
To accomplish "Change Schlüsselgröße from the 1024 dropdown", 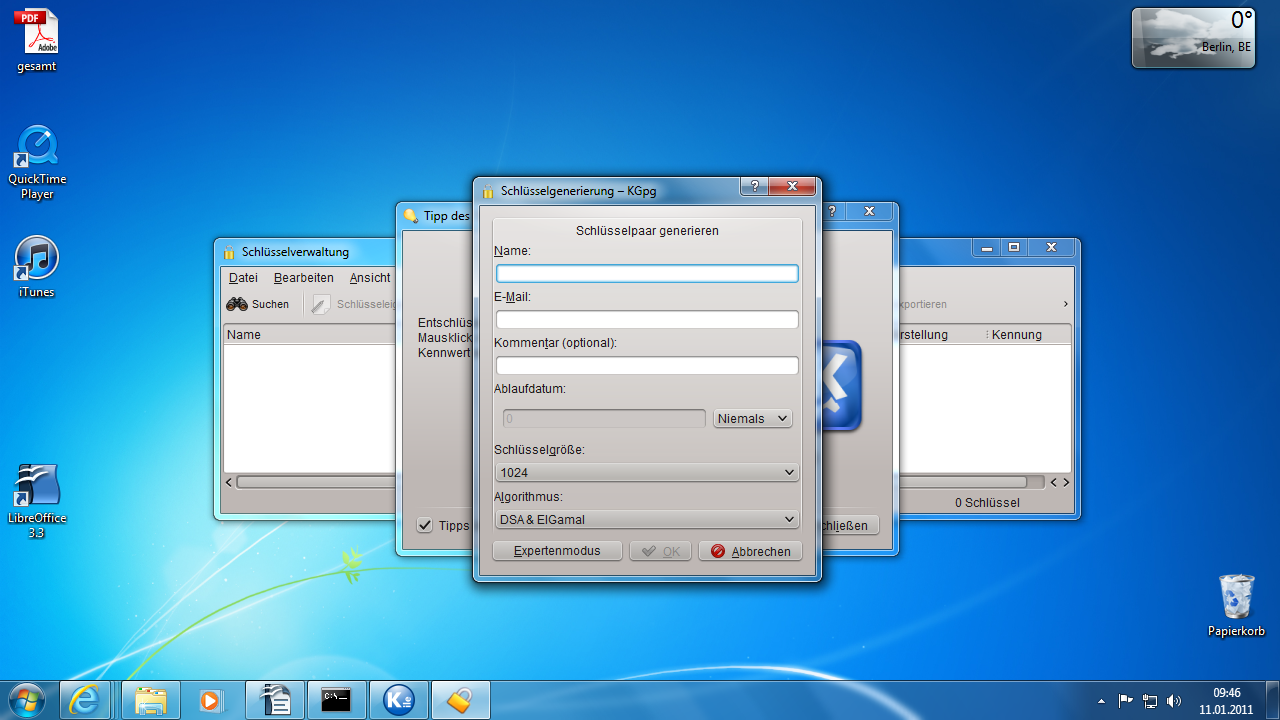I will [x=647, y=471].
